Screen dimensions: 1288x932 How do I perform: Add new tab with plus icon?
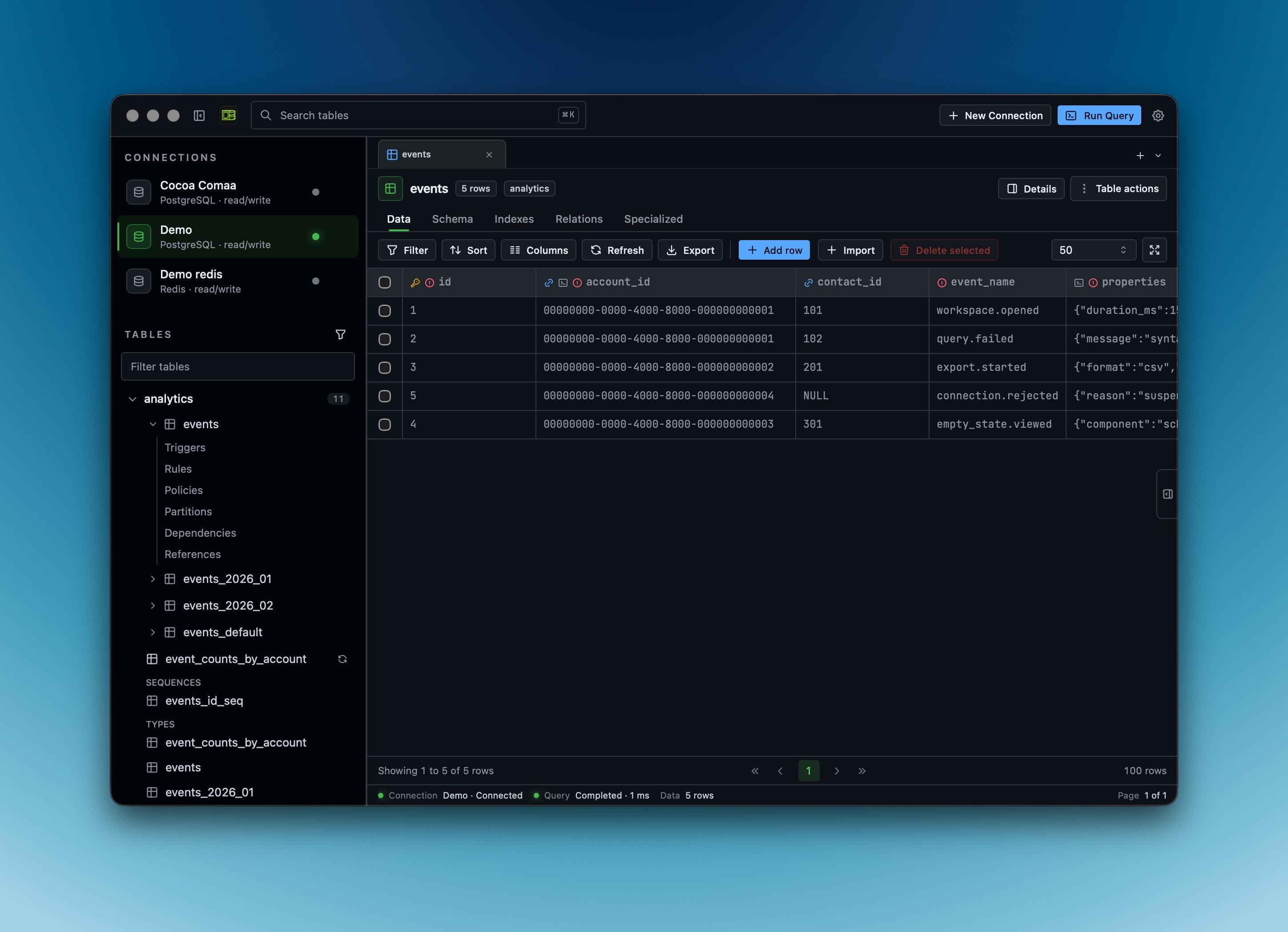[x=1140, y=156]
